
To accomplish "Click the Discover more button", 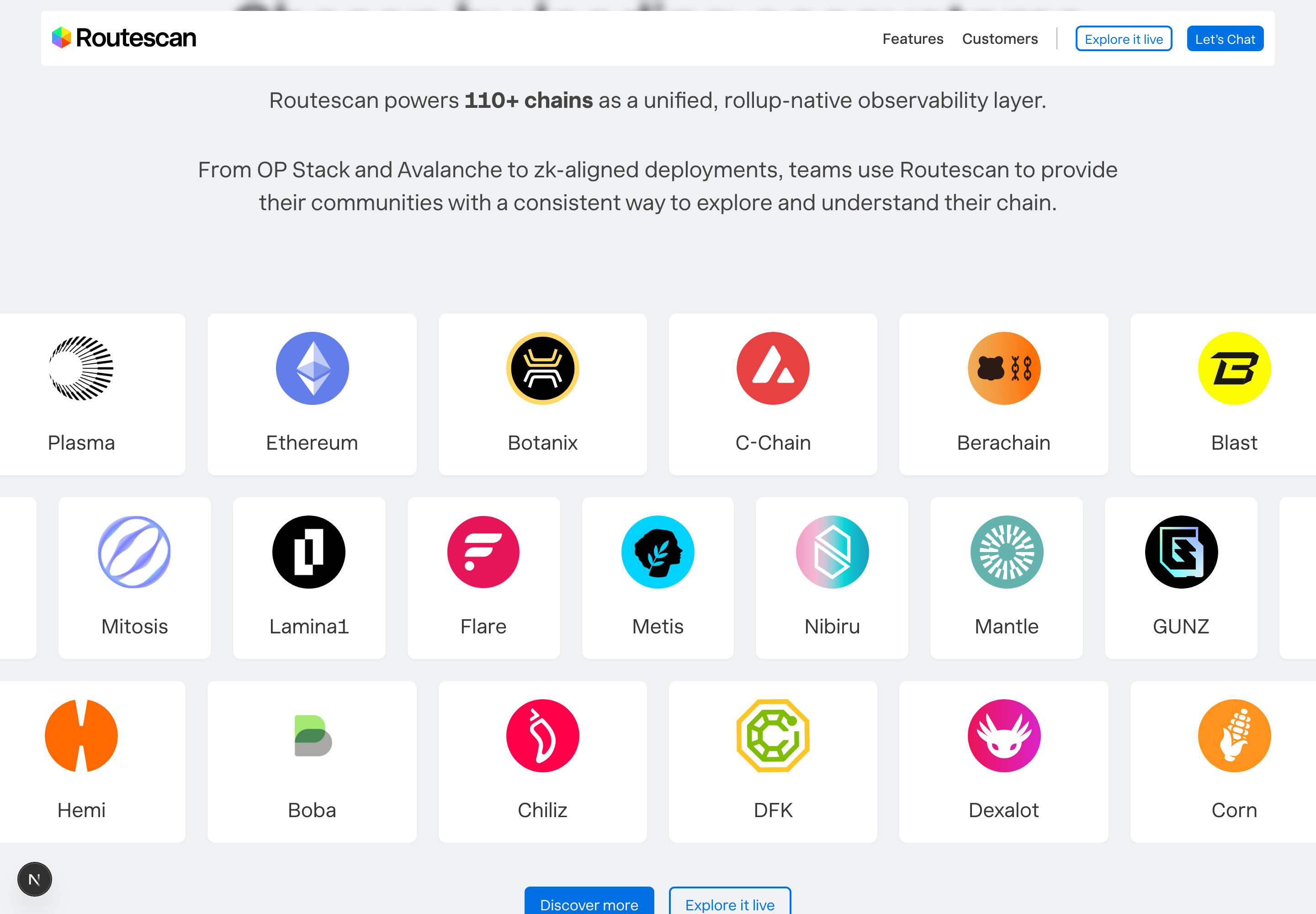I will (x=589, y=901).
